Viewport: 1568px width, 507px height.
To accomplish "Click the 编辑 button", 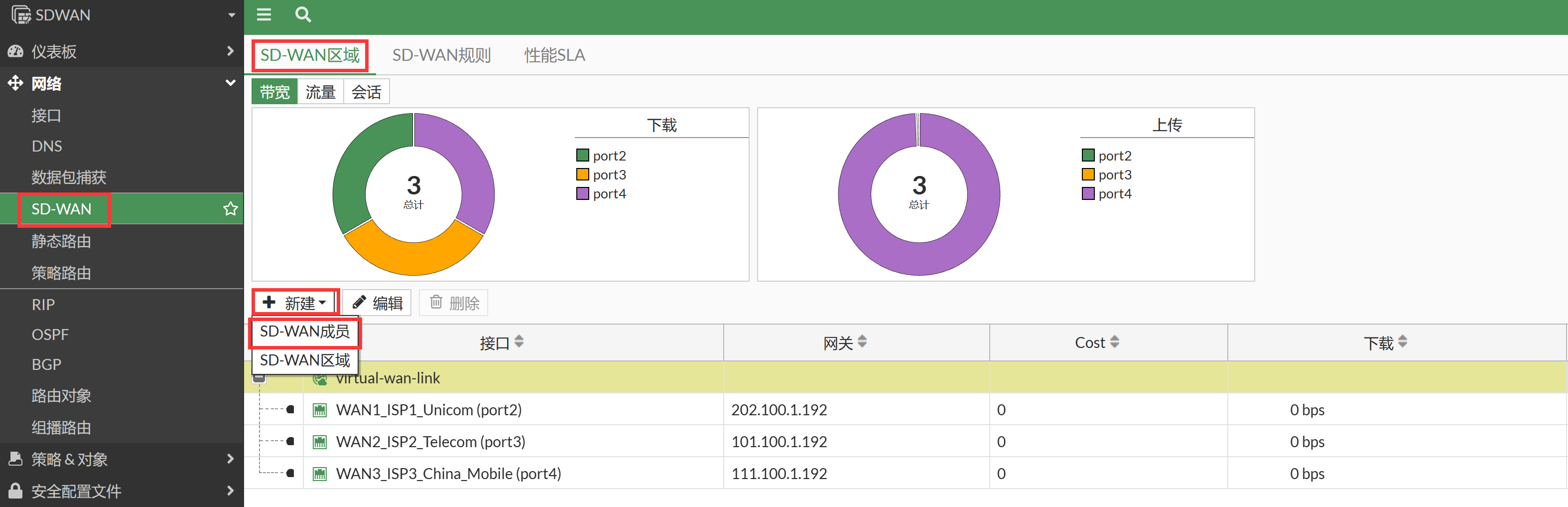I will (378, 303).
